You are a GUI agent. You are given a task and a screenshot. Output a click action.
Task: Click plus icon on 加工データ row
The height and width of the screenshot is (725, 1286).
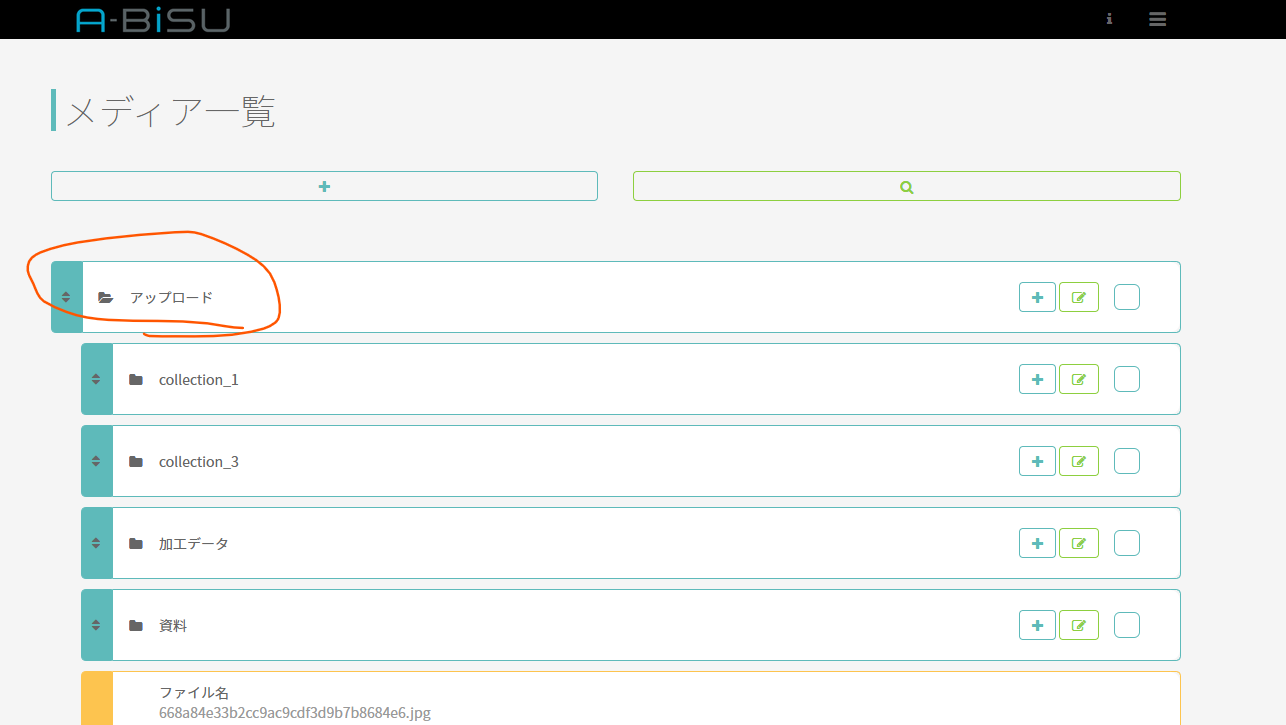pos(1037,543)
